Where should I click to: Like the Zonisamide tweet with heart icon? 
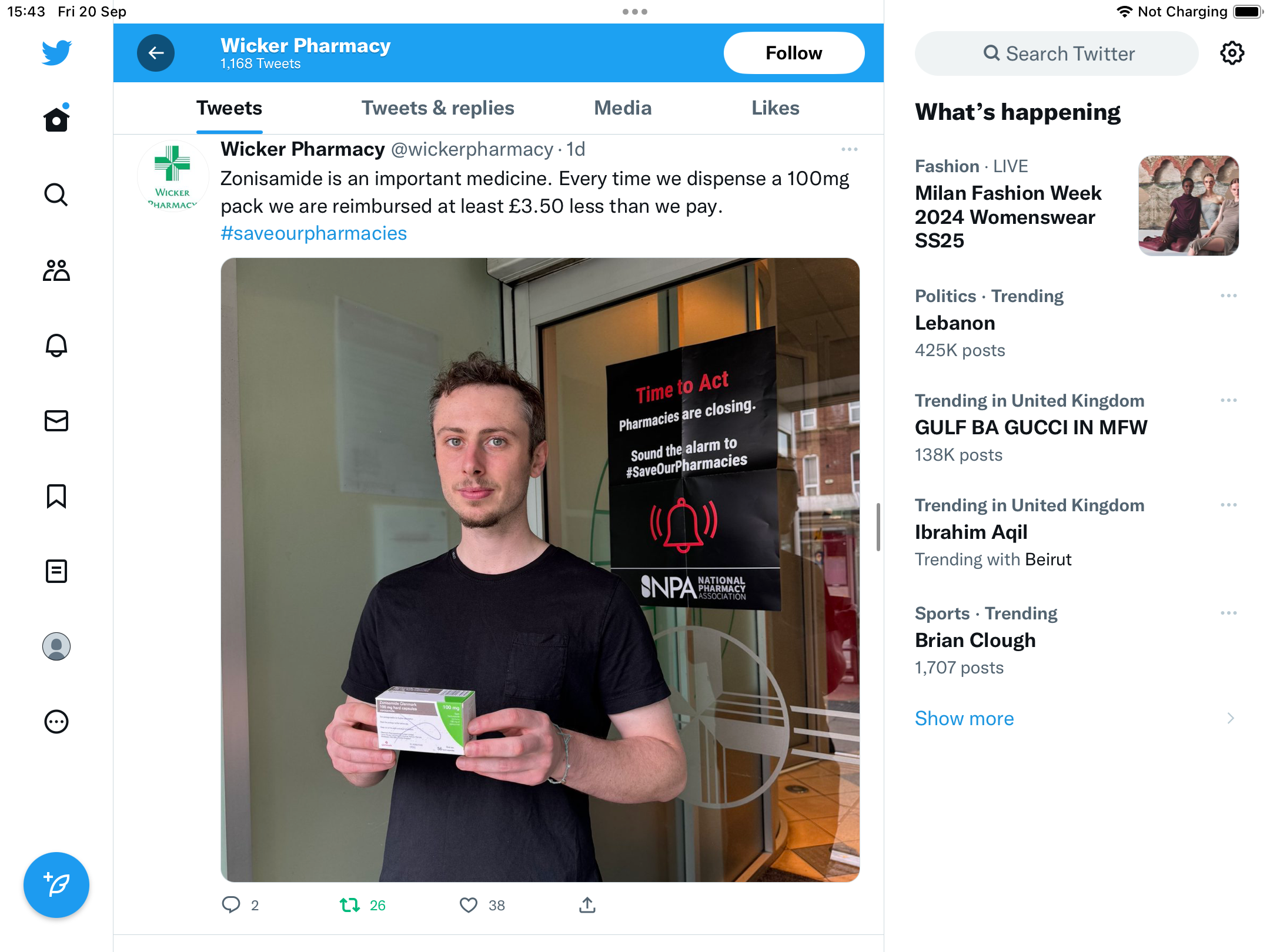click(x=468, y=905)
